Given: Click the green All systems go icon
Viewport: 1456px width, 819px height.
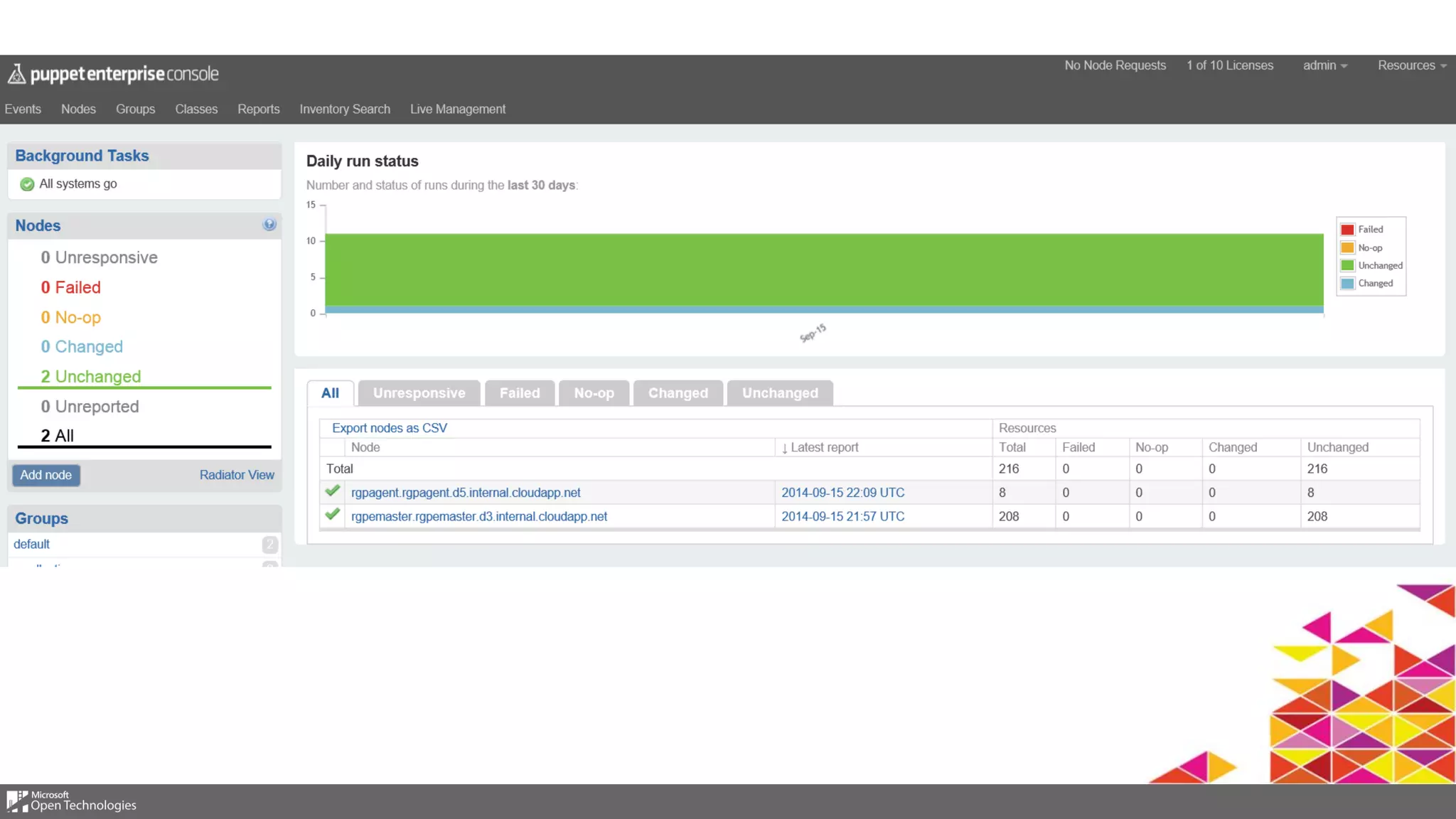Looking at the screenshot, I should [x=27, y=184].
